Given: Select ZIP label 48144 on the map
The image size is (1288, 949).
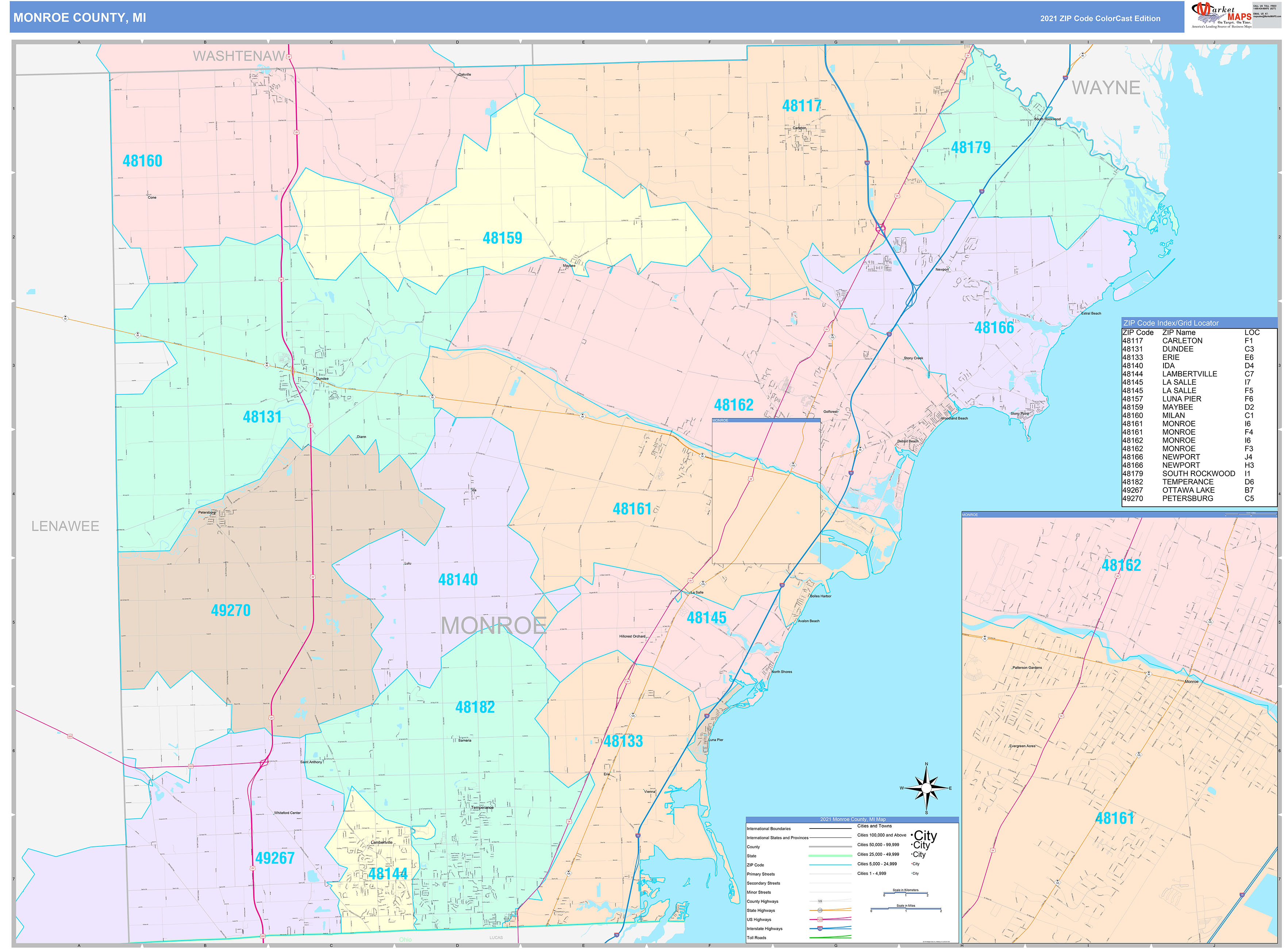Looking at the screenshot, I should [388, 874].
